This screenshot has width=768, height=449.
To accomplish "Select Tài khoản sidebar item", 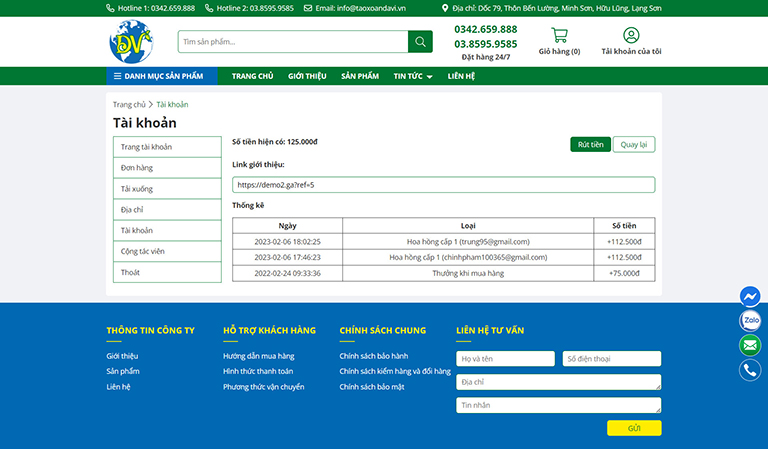I will coord(167,230).
